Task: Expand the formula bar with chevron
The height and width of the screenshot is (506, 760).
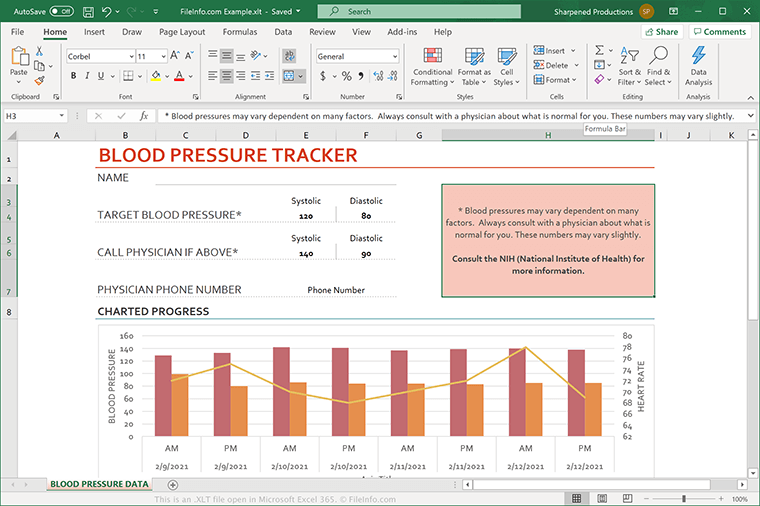Action: pyautogui.click(x=750, y=116)
